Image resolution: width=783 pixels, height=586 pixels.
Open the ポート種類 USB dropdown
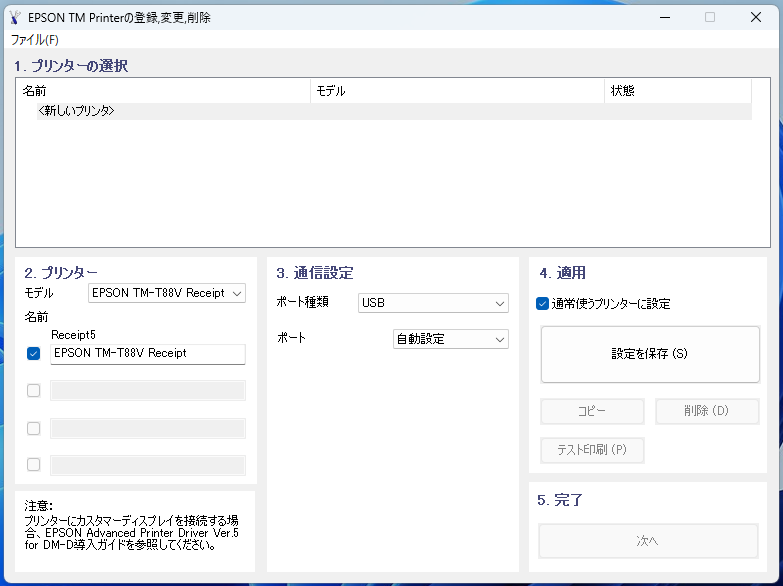pos(433,303)
